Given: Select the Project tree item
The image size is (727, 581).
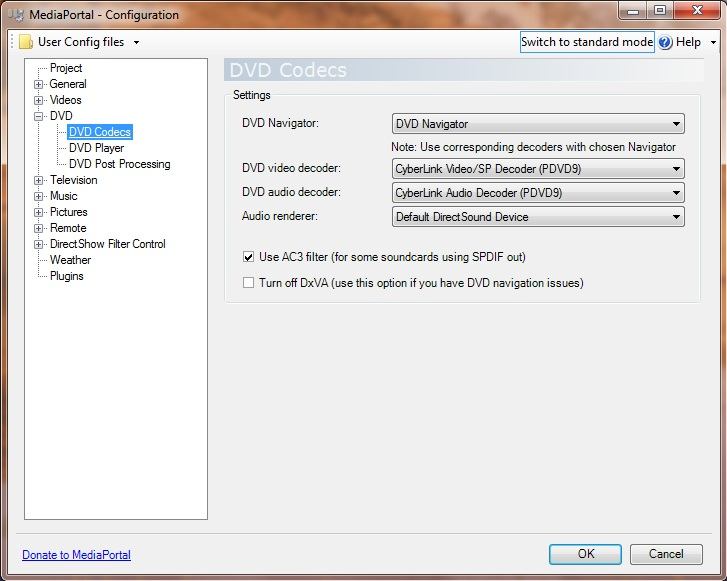Looking at the screenshot, I should coord(66,68).
